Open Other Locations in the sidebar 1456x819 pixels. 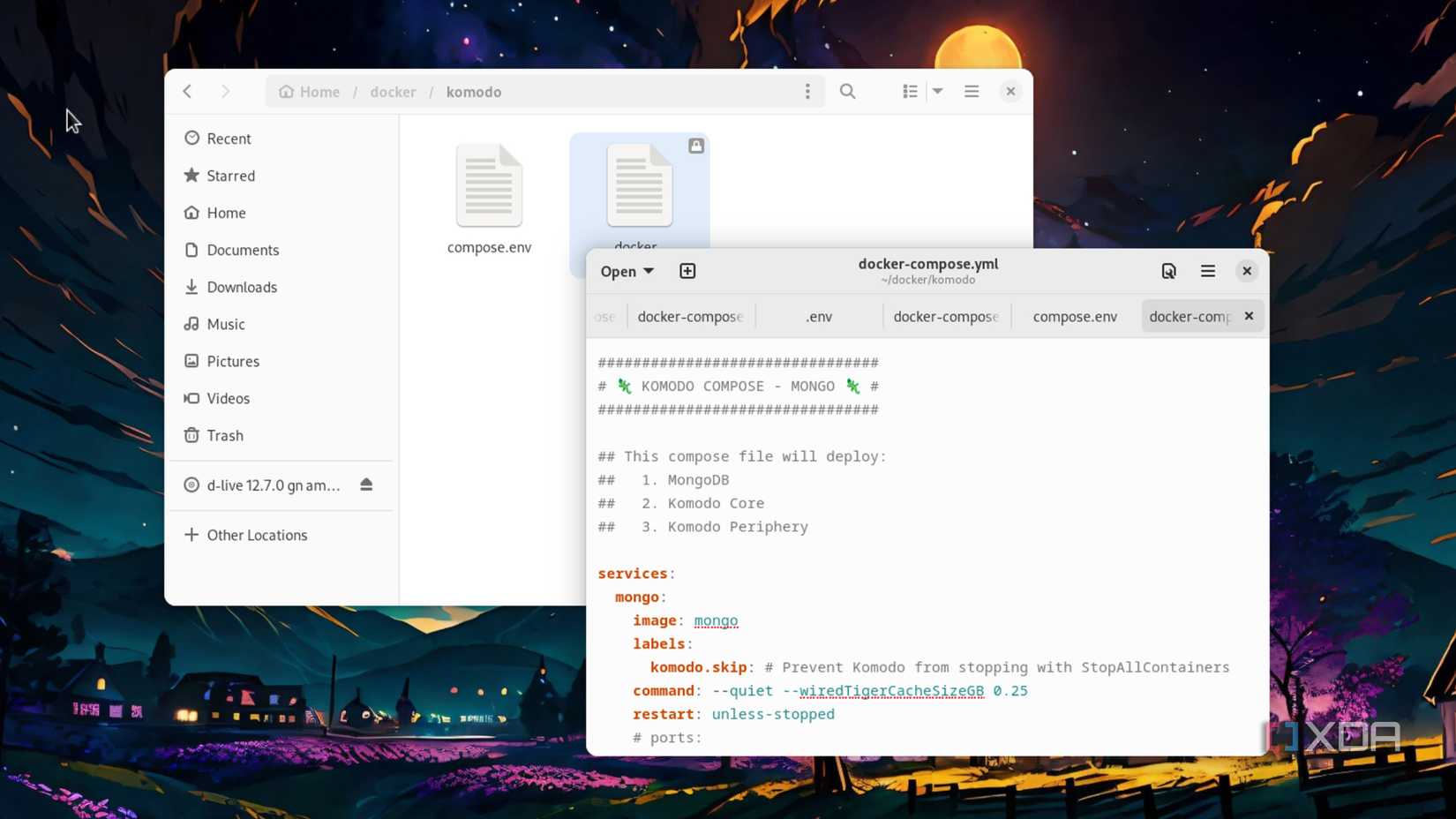click(256, 535)
